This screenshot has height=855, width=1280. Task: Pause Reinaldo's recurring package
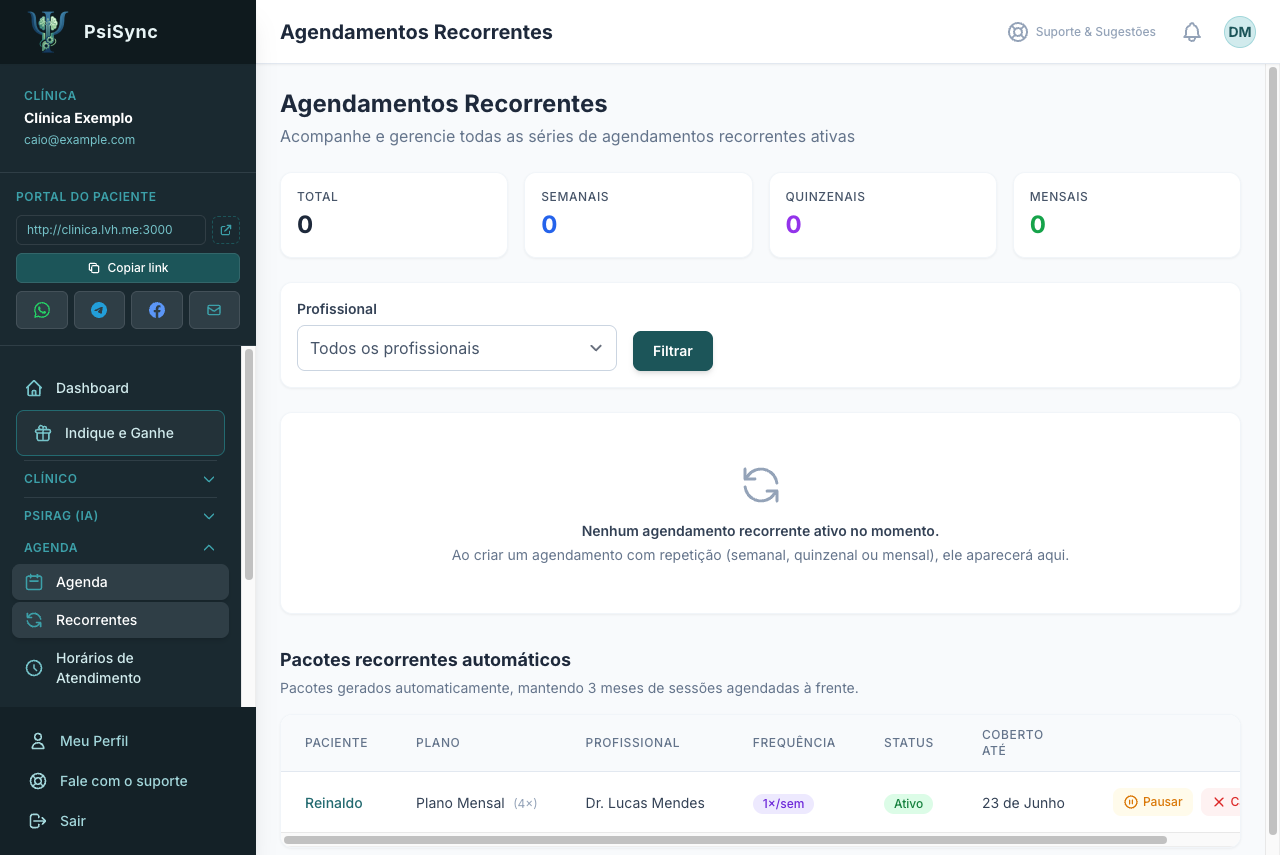pyautogui.click(x=1153, y=802)
